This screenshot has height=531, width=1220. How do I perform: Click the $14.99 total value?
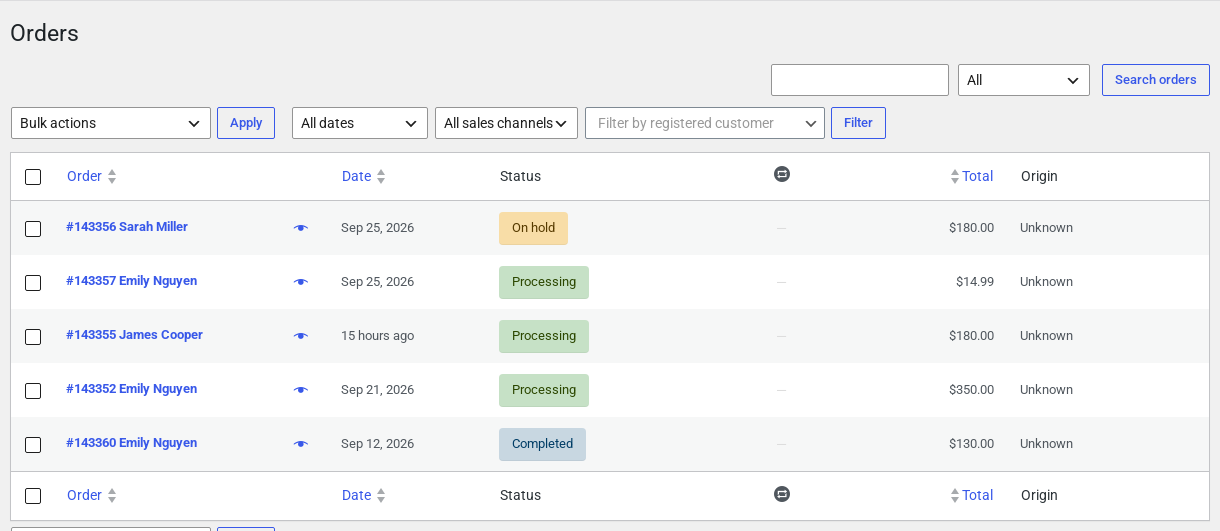975,282
